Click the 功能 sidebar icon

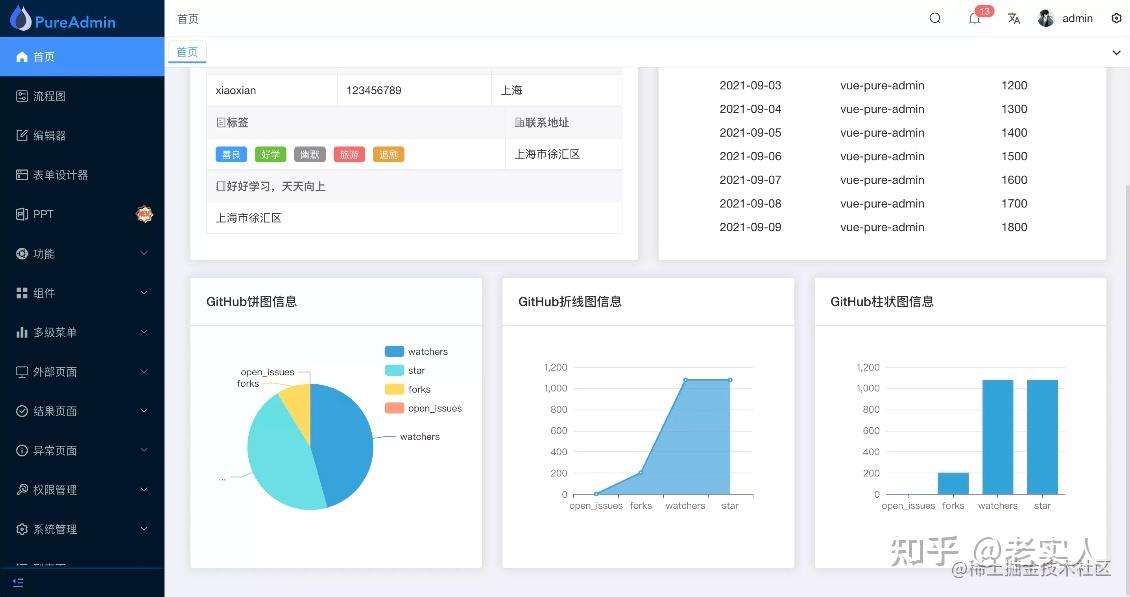click(22, 254)
